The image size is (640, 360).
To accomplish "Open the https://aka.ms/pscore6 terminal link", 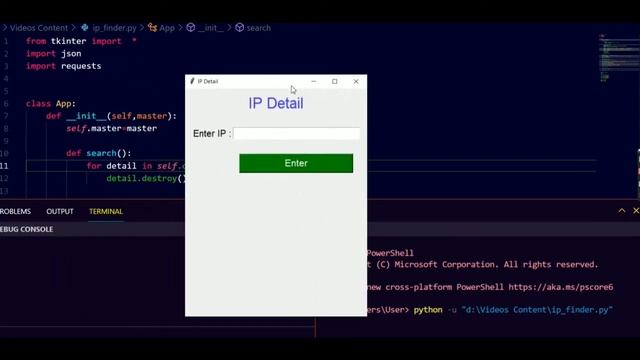I will [x=560, y=287].
